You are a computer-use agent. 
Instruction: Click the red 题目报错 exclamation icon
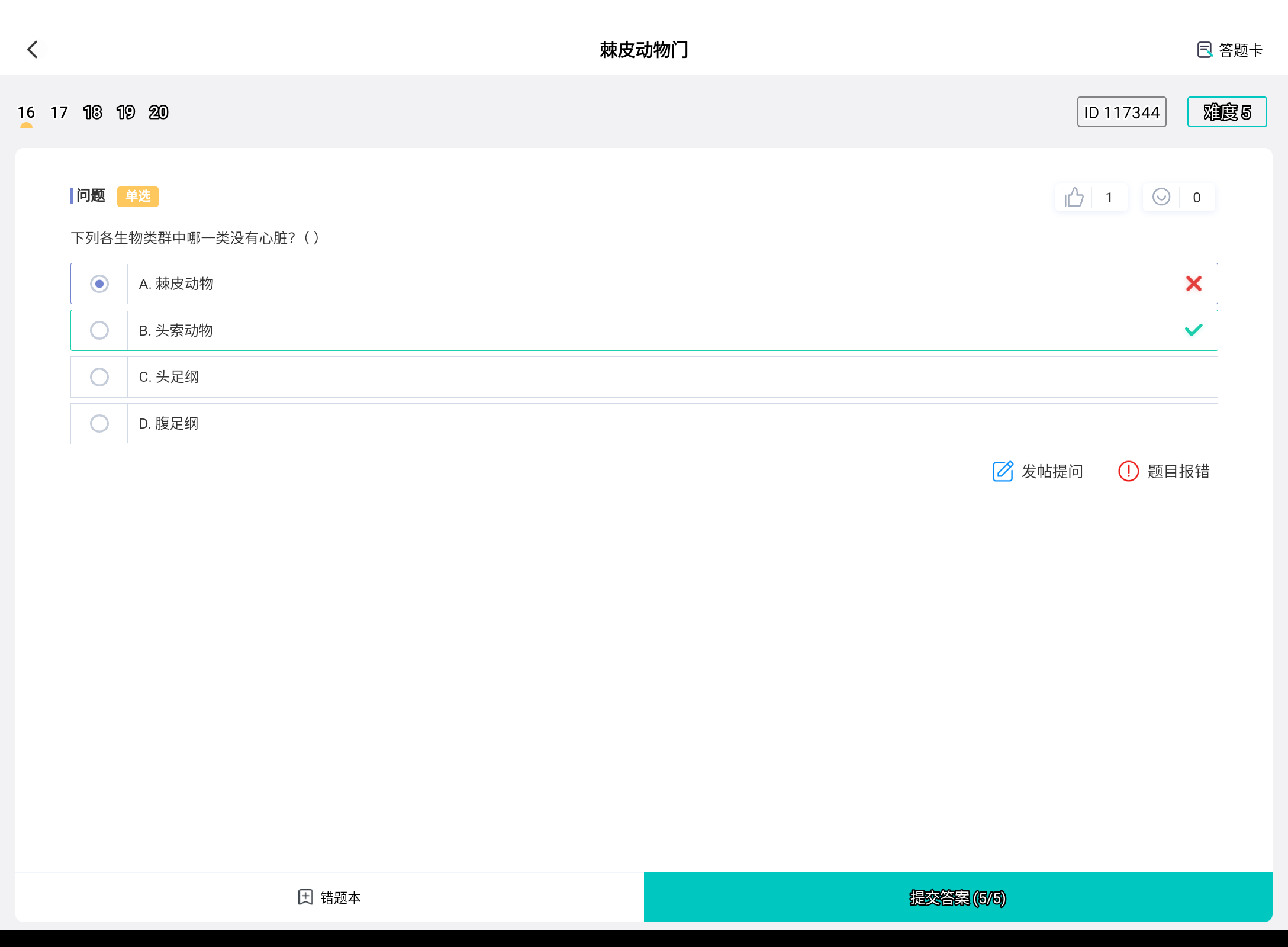coord(1128,471)
